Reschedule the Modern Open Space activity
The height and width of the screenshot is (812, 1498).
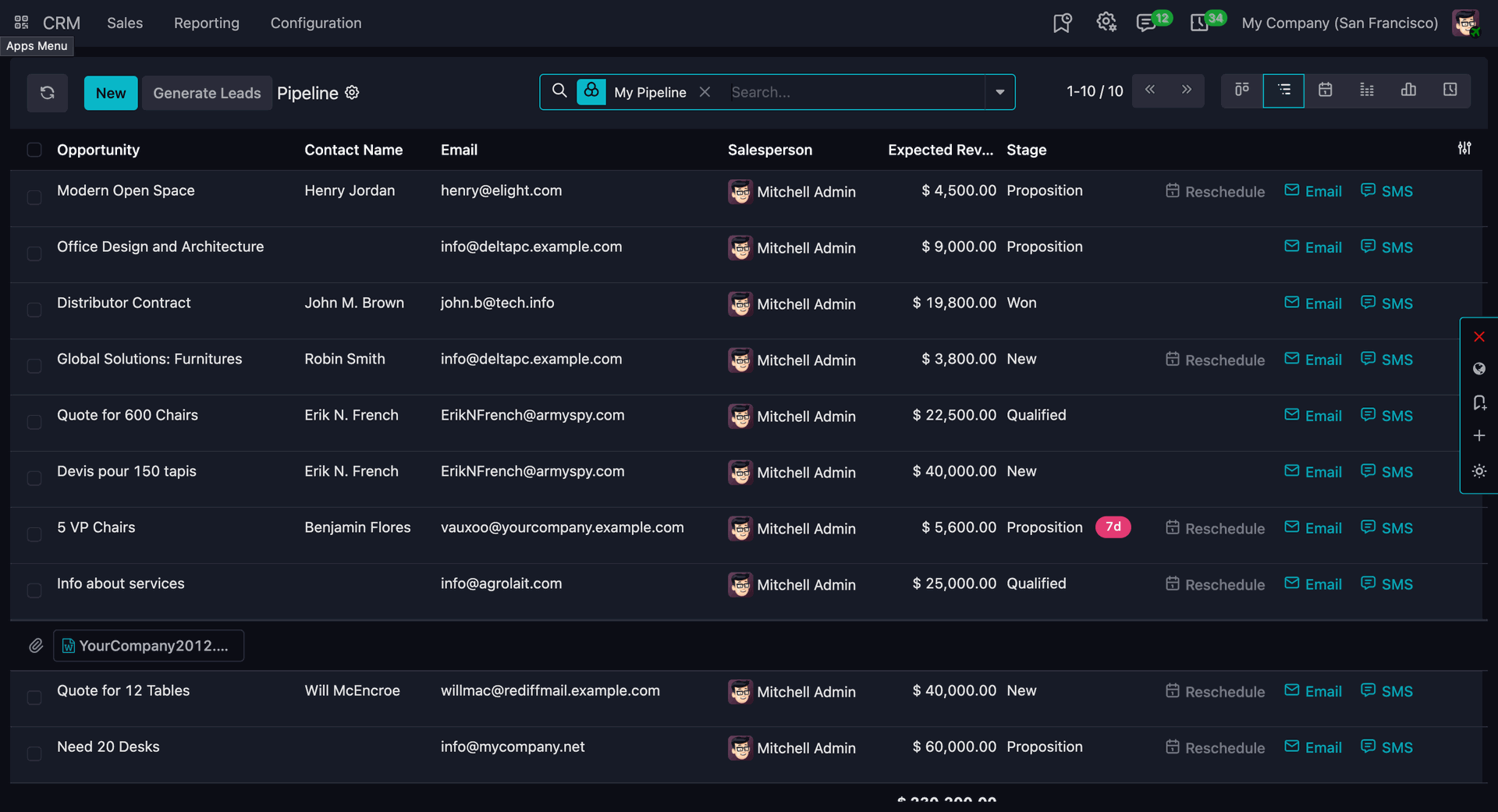[1216, 191]
